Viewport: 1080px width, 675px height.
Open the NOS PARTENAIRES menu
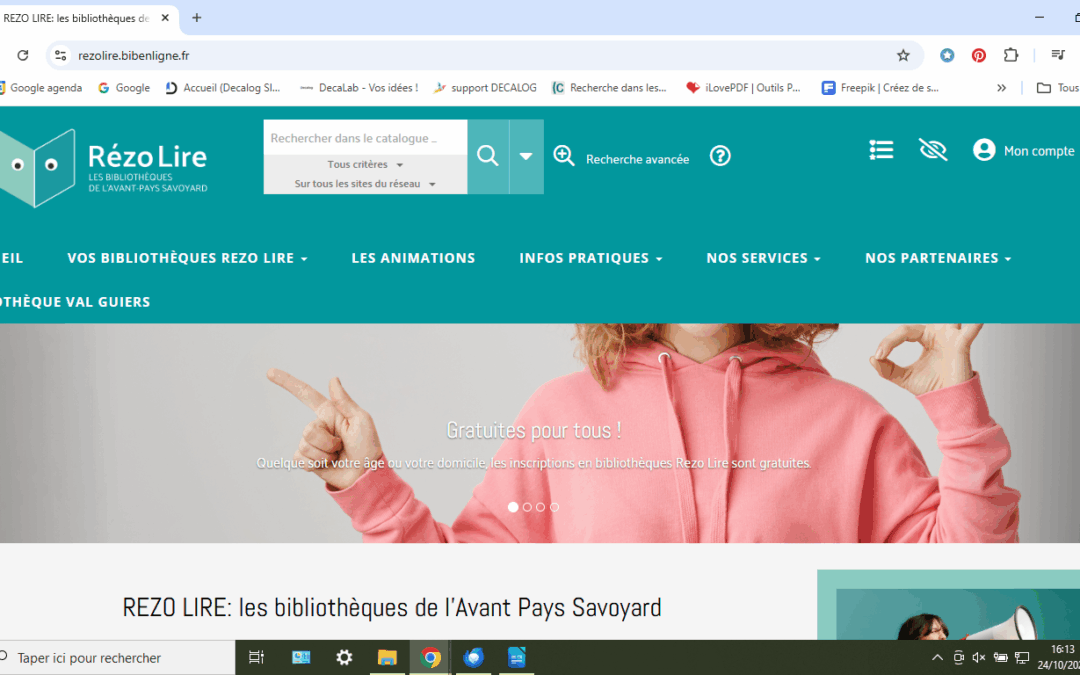[x=937, y=258]
